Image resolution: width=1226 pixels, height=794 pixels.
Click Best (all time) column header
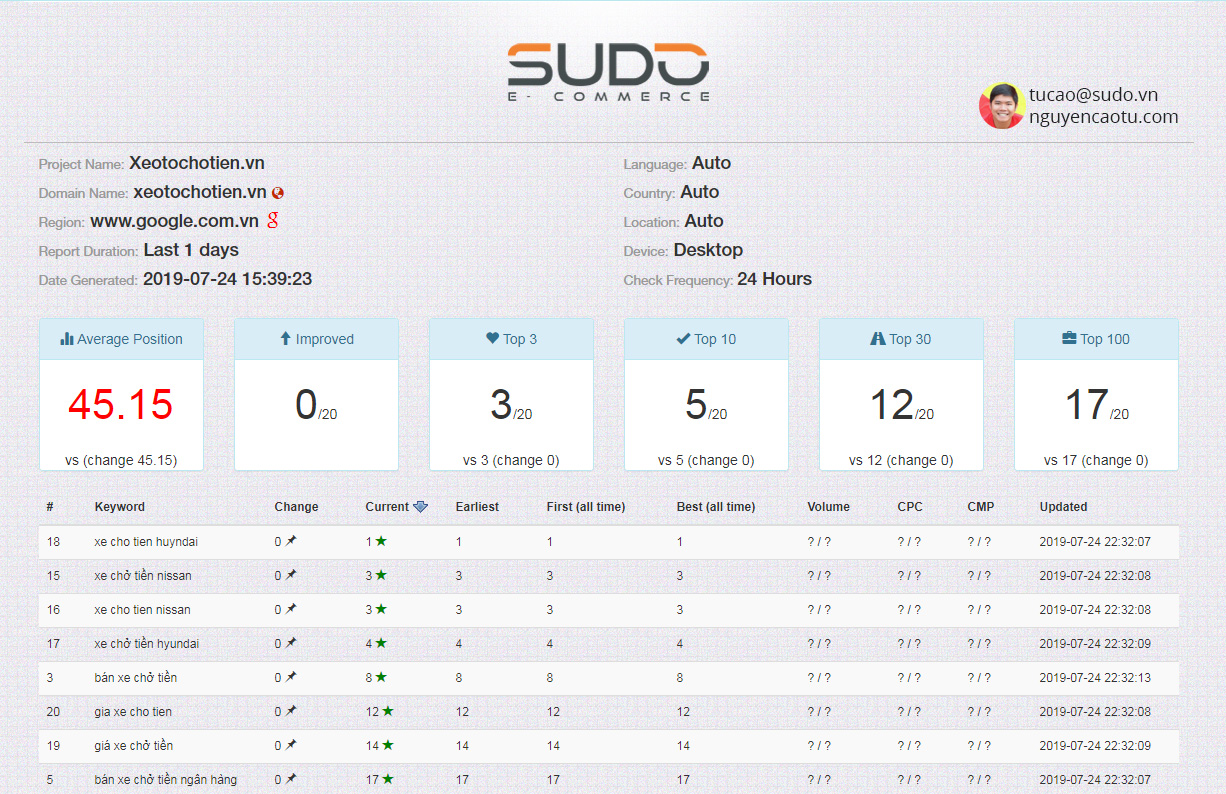click(x=715, y=507)
